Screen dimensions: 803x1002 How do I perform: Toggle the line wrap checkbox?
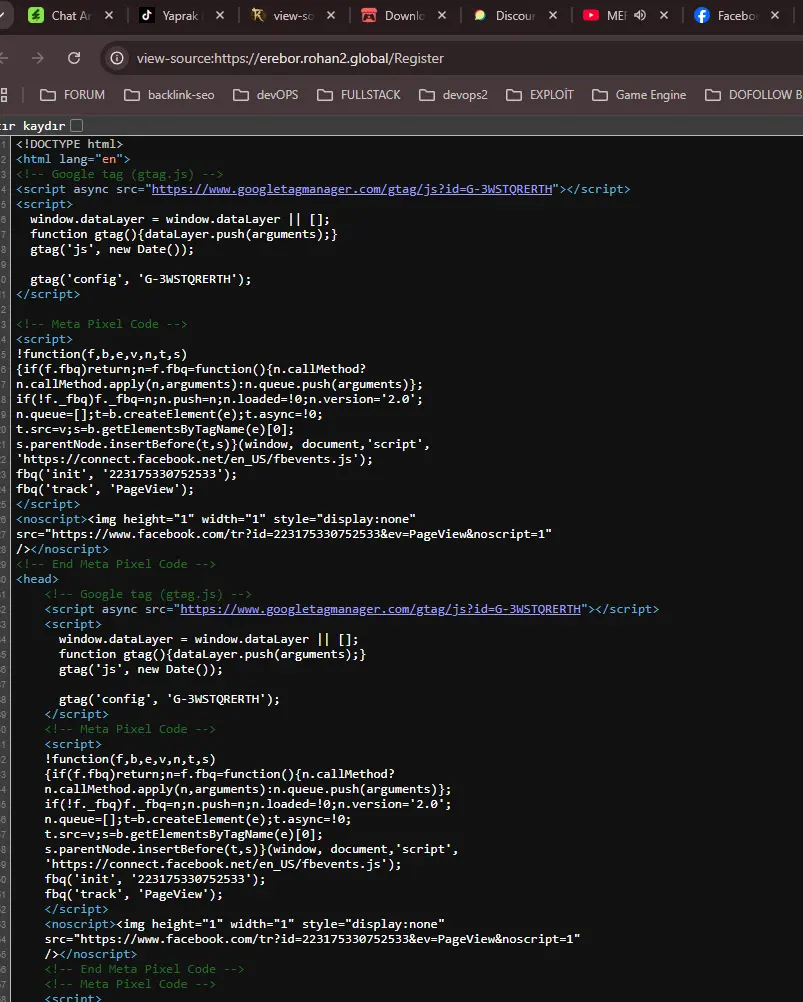76,125
